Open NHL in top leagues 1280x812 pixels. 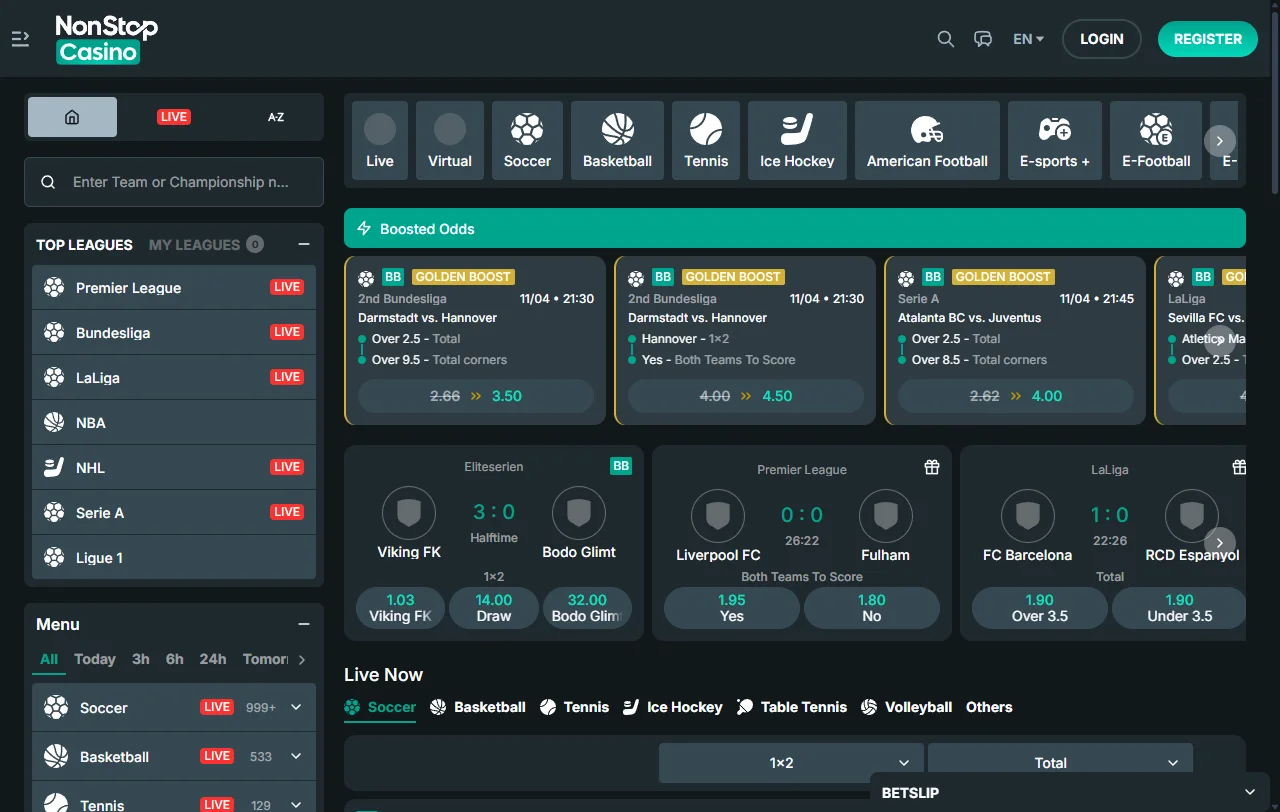click(174, 468)
